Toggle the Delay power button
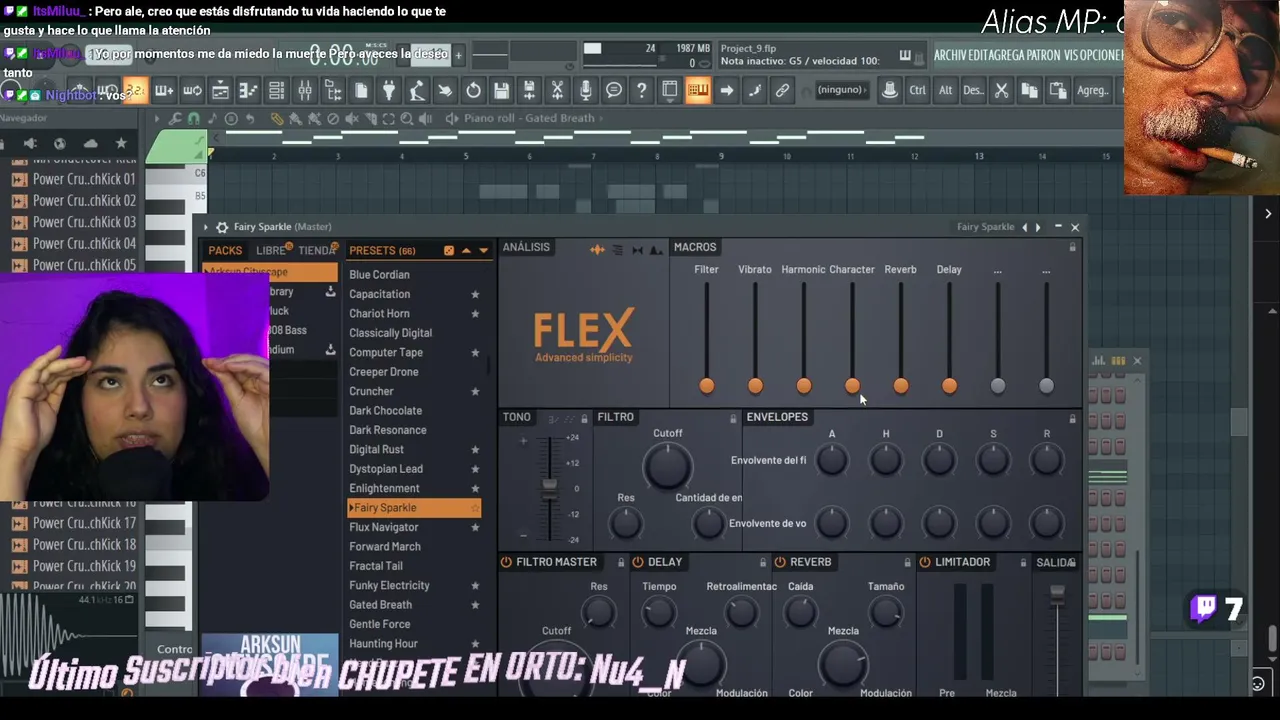1280x720 pixels. click(x=637, y=562)
